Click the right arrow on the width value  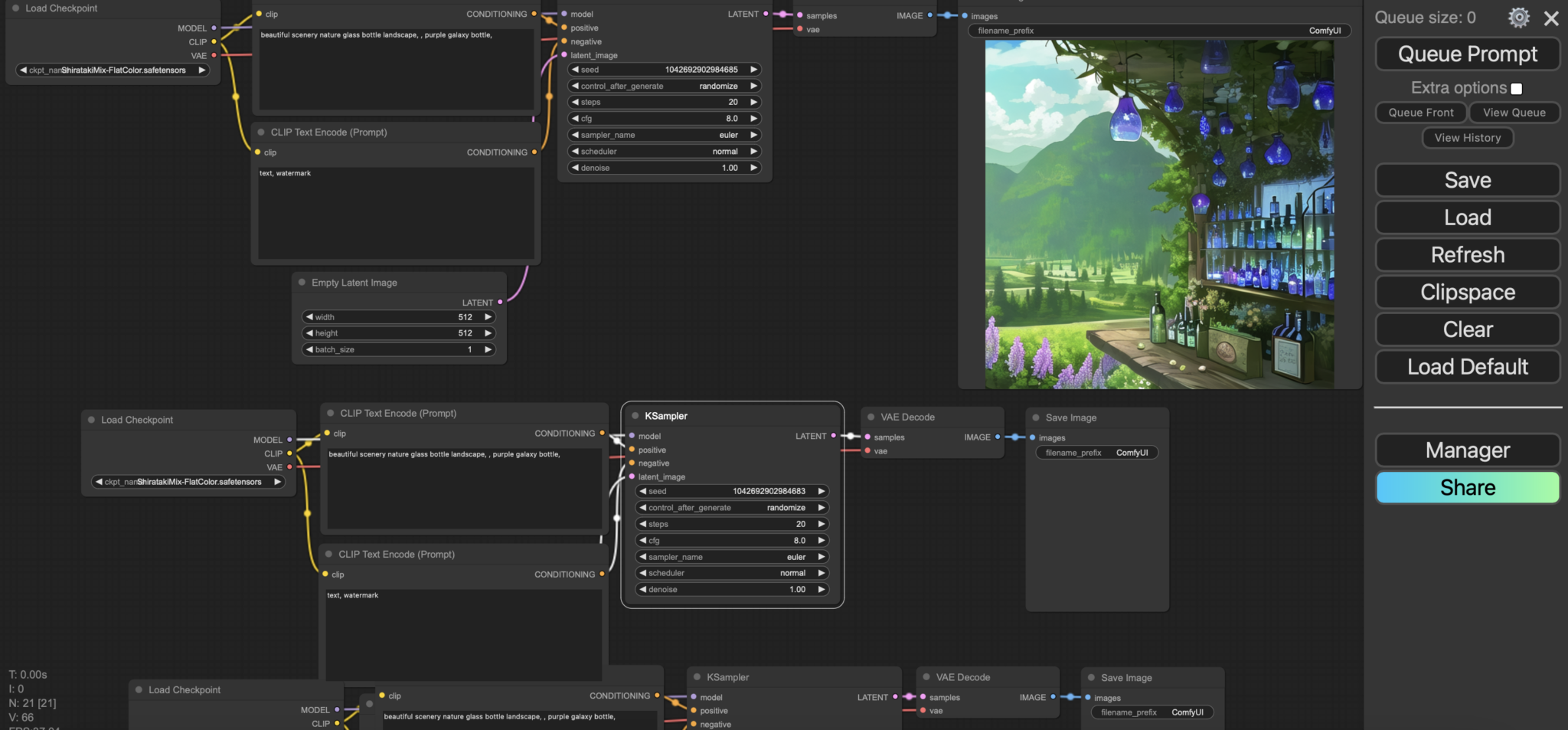point(488,317)
